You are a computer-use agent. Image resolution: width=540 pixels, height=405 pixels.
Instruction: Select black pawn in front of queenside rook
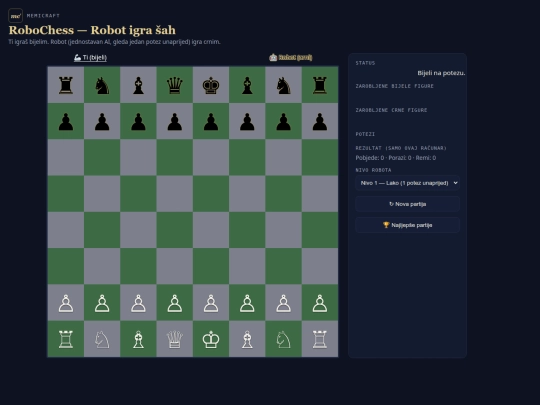[x=66, y=121]
